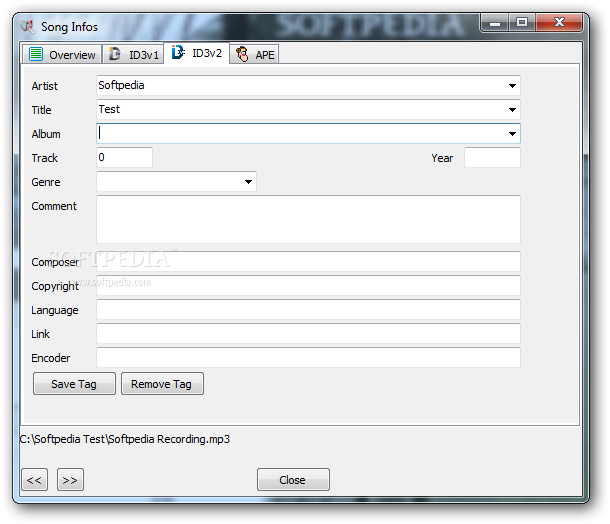This screenshot has width=610, height=524.
Task: Go to previous song with << button
Action: [x=35, y=480]
